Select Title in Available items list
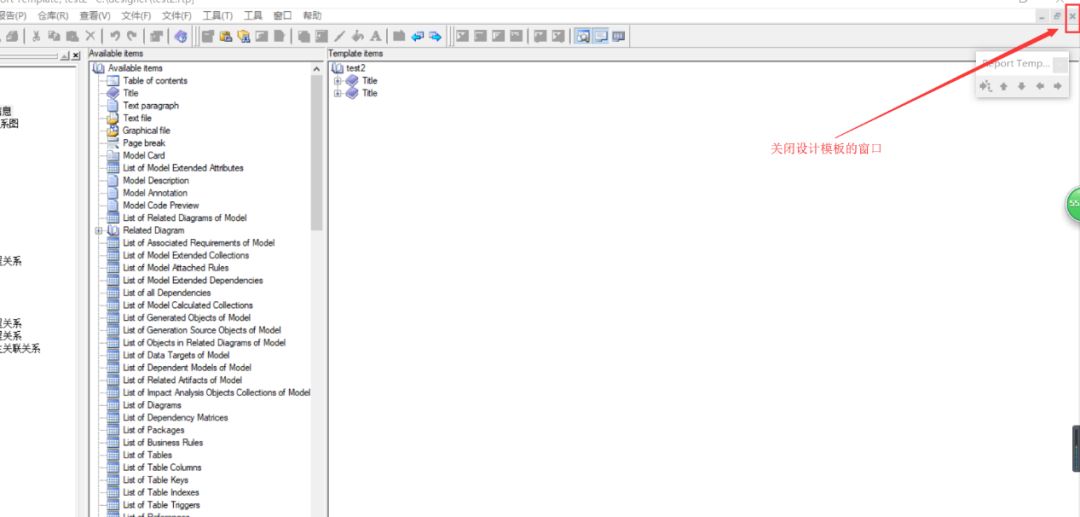Image resolution: width=1080 pixels, height=517 pixels. tap(130, 93)
